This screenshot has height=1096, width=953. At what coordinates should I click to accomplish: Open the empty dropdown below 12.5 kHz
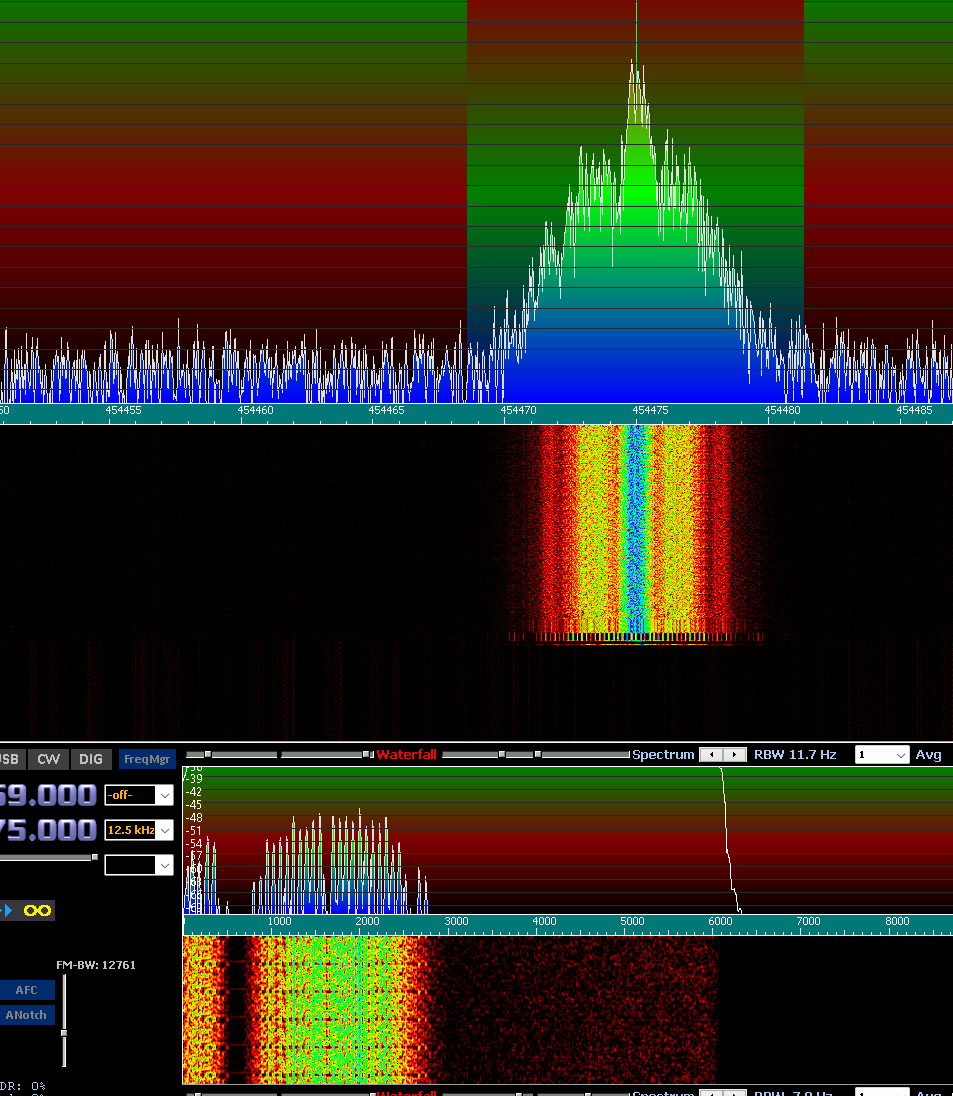[139, 865]
